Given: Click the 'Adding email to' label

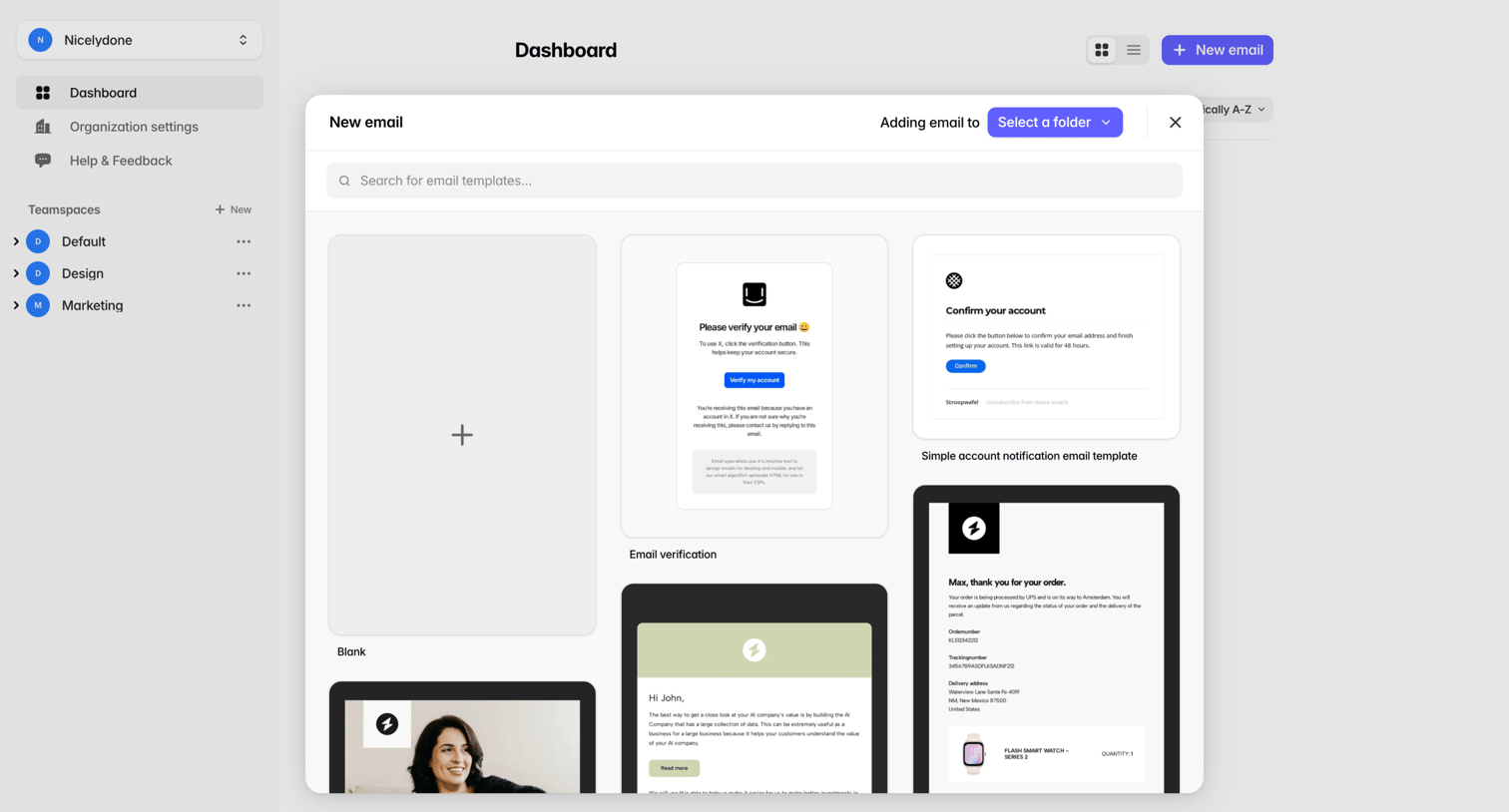Looking at the screenshot, I should (x=929, y=122).
